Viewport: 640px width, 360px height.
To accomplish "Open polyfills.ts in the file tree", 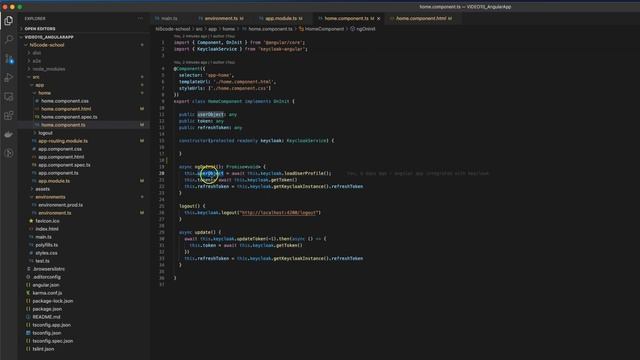I will click(x=47, y=245).
